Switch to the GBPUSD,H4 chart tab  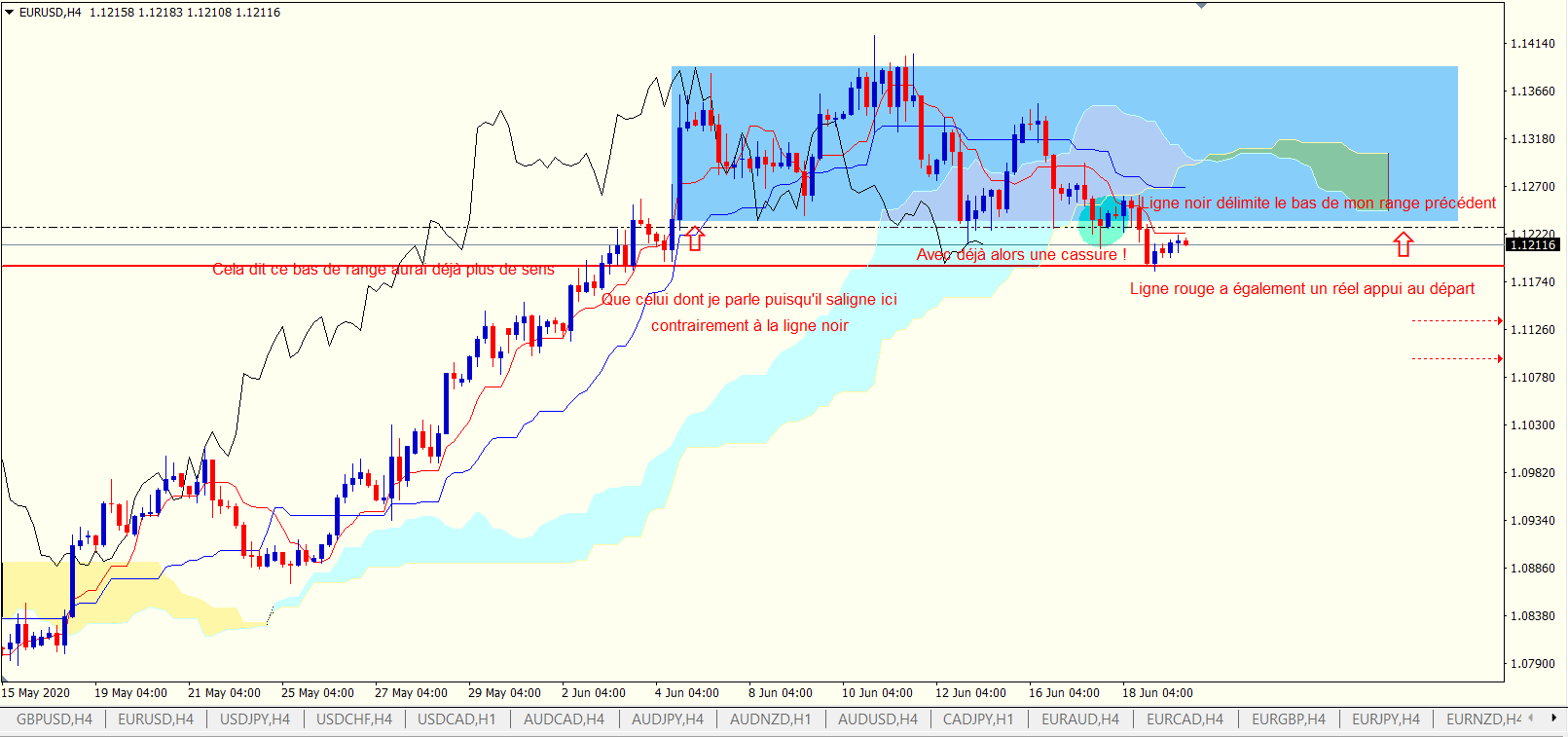tap(55, 719)
